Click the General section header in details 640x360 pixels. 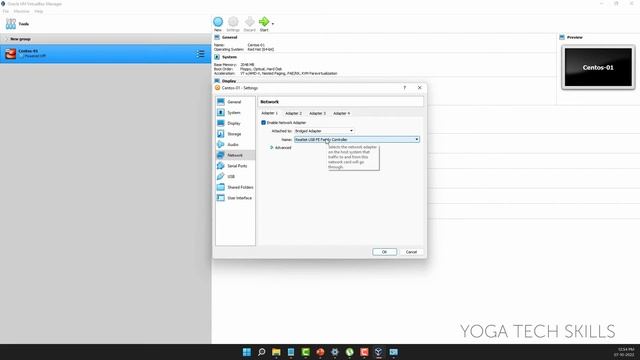[x=229, y=37]
